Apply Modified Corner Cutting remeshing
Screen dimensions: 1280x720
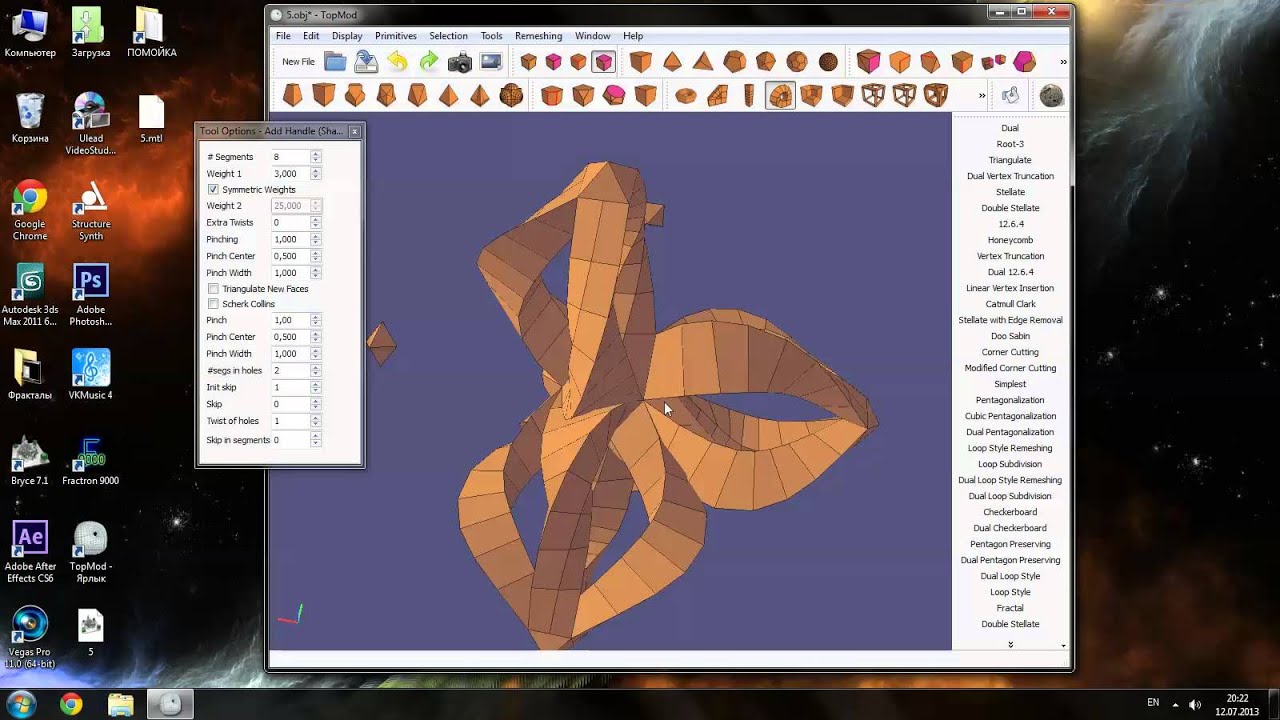point(1010,368)
